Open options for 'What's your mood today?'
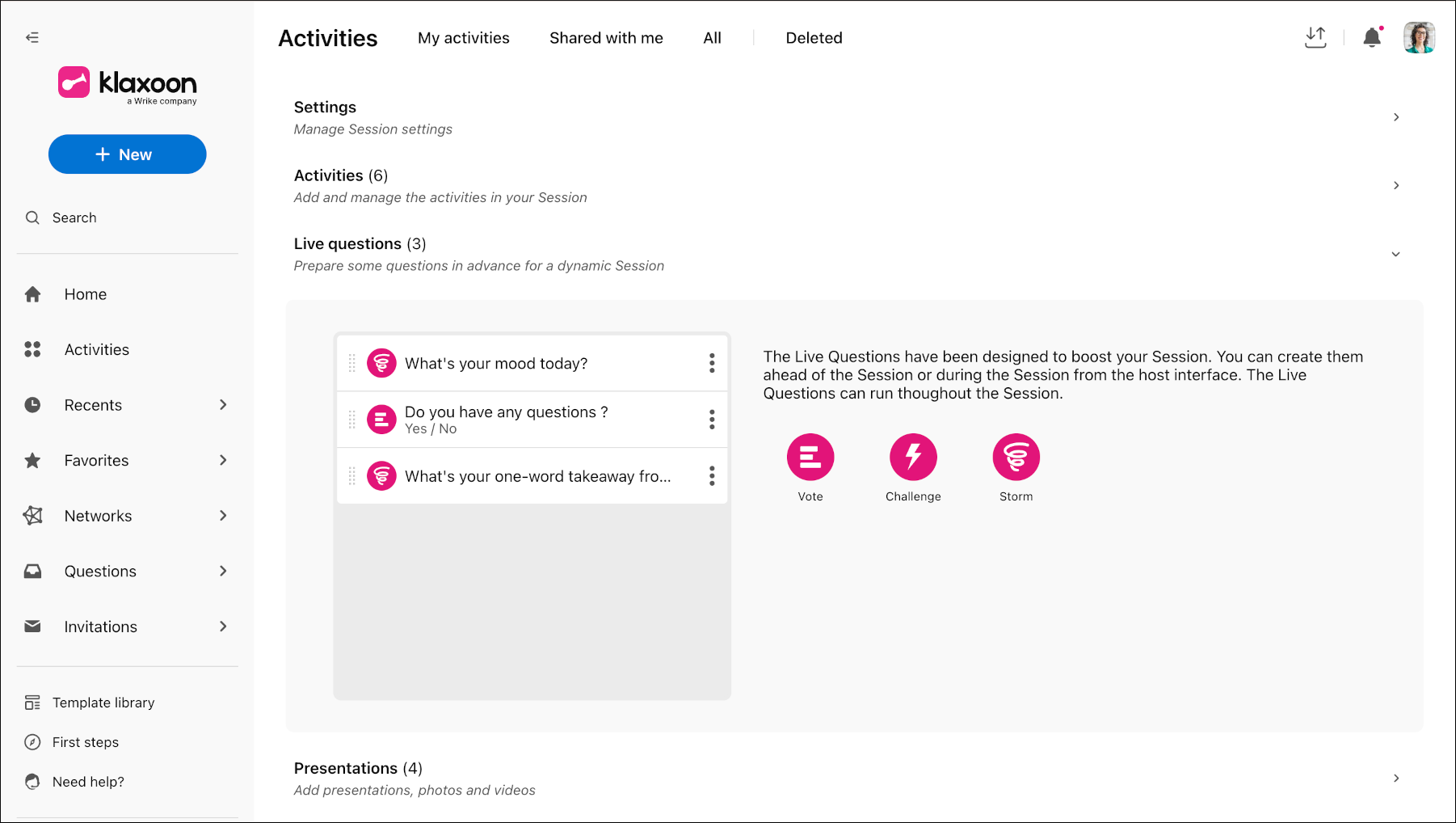Viewport: 1456px width, 823px height. [x=712, y=363]
